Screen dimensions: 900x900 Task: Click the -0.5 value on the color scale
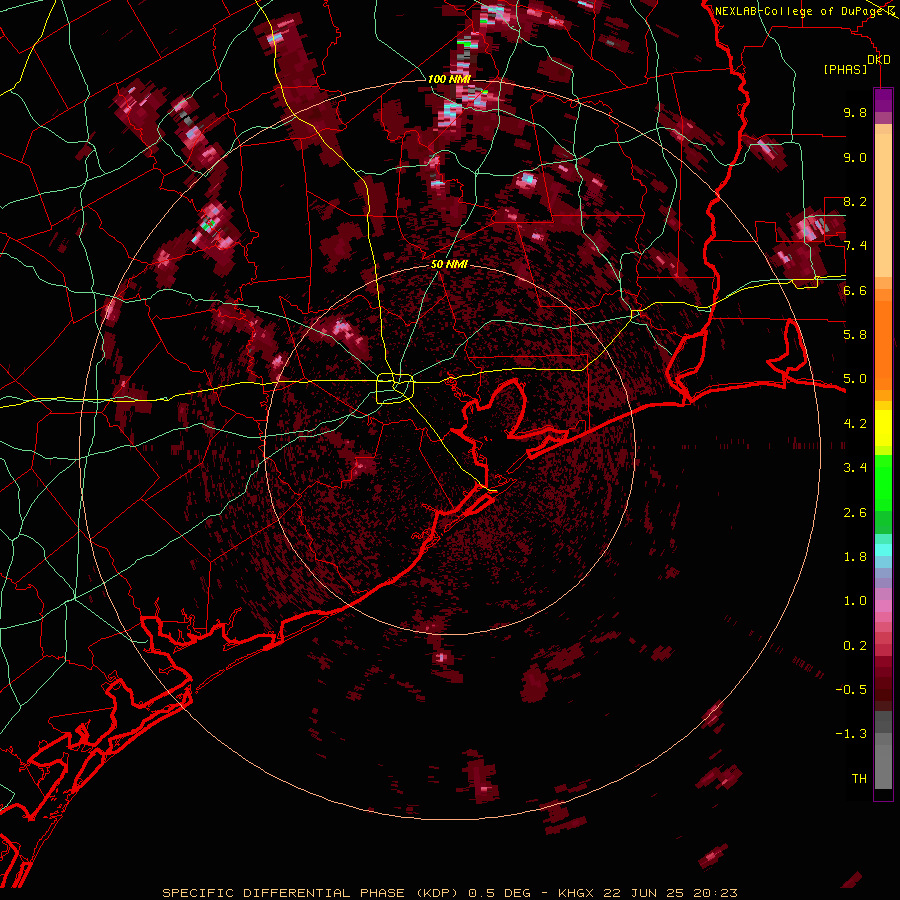click(x=851, y=690)
